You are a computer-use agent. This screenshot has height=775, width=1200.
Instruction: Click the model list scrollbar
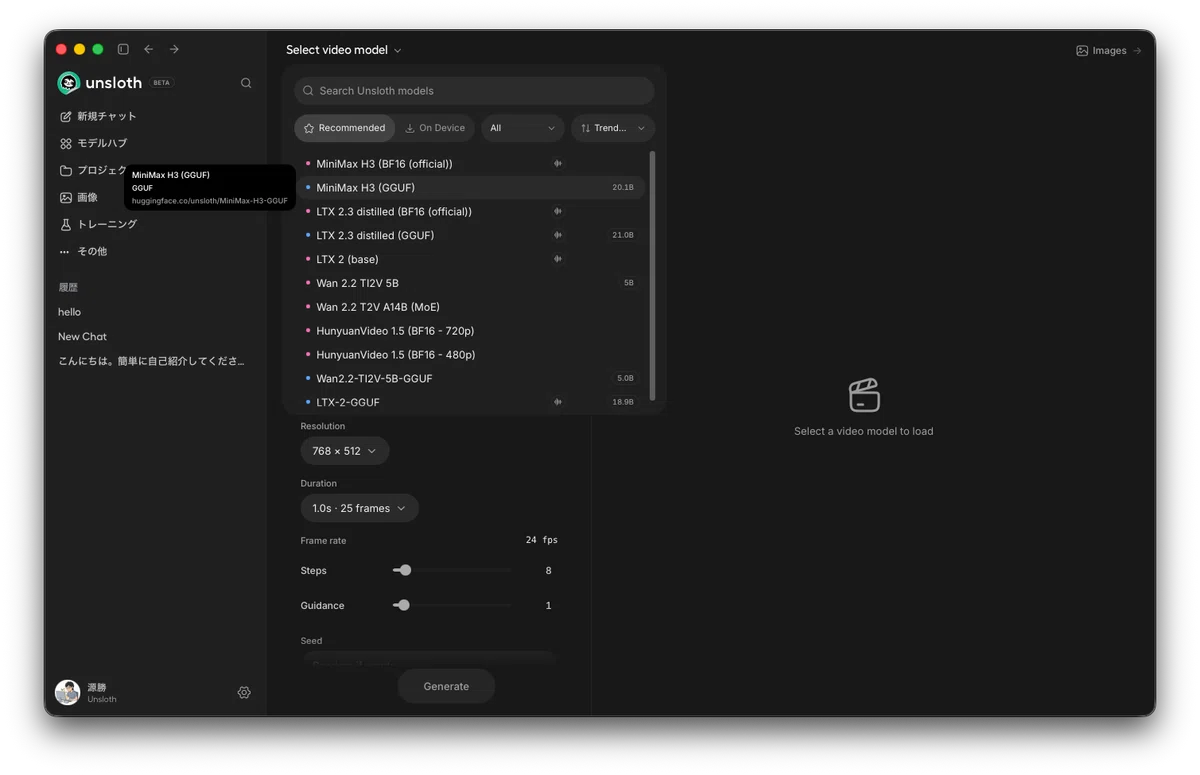(653, 275)
